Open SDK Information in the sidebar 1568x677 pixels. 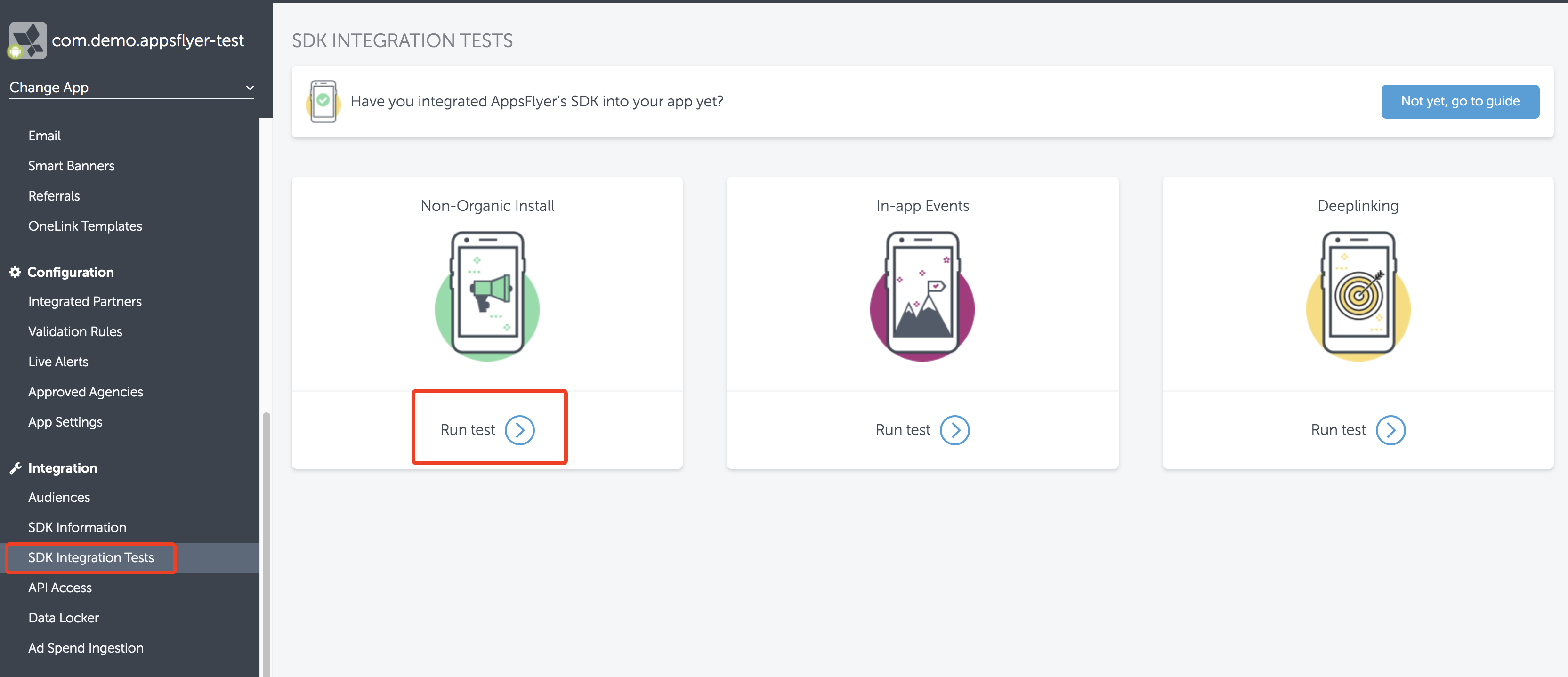click(77, 527)
